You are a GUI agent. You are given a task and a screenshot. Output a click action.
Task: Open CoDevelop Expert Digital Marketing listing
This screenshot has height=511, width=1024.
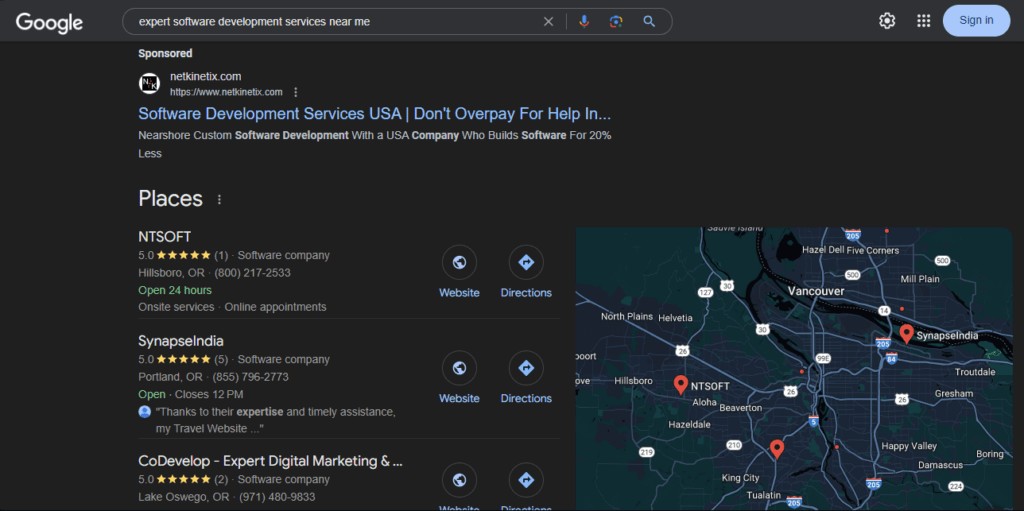point(270,461)
